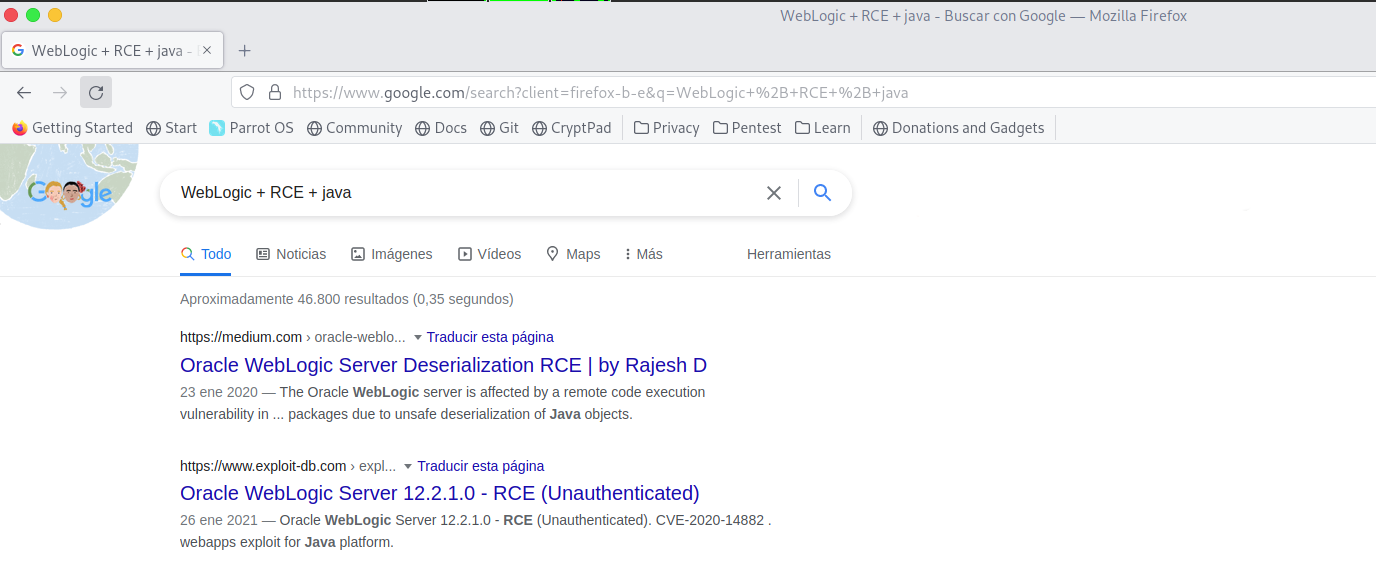The width and height of the screenshot is (1376, 588).
Task: Click the browser back arrow button
Action: tap(24, 93)
